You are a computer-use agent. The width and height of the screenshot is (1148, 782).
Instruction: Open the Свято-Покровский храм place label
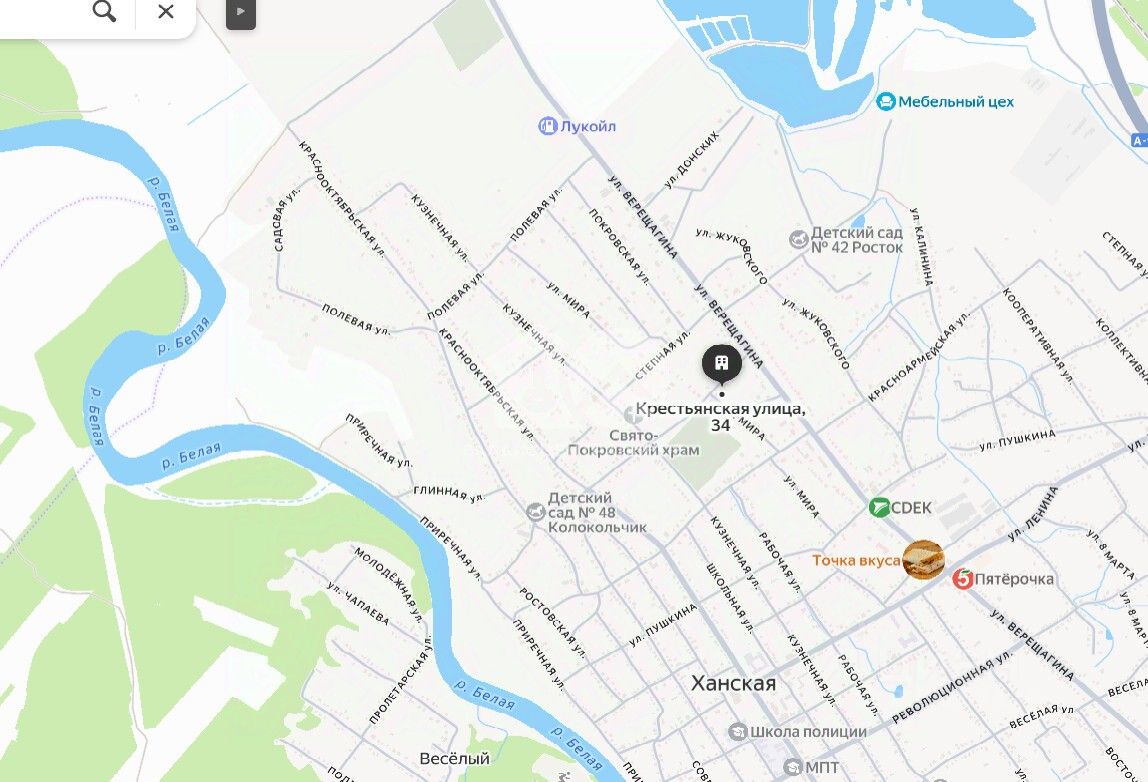point(634,443)
